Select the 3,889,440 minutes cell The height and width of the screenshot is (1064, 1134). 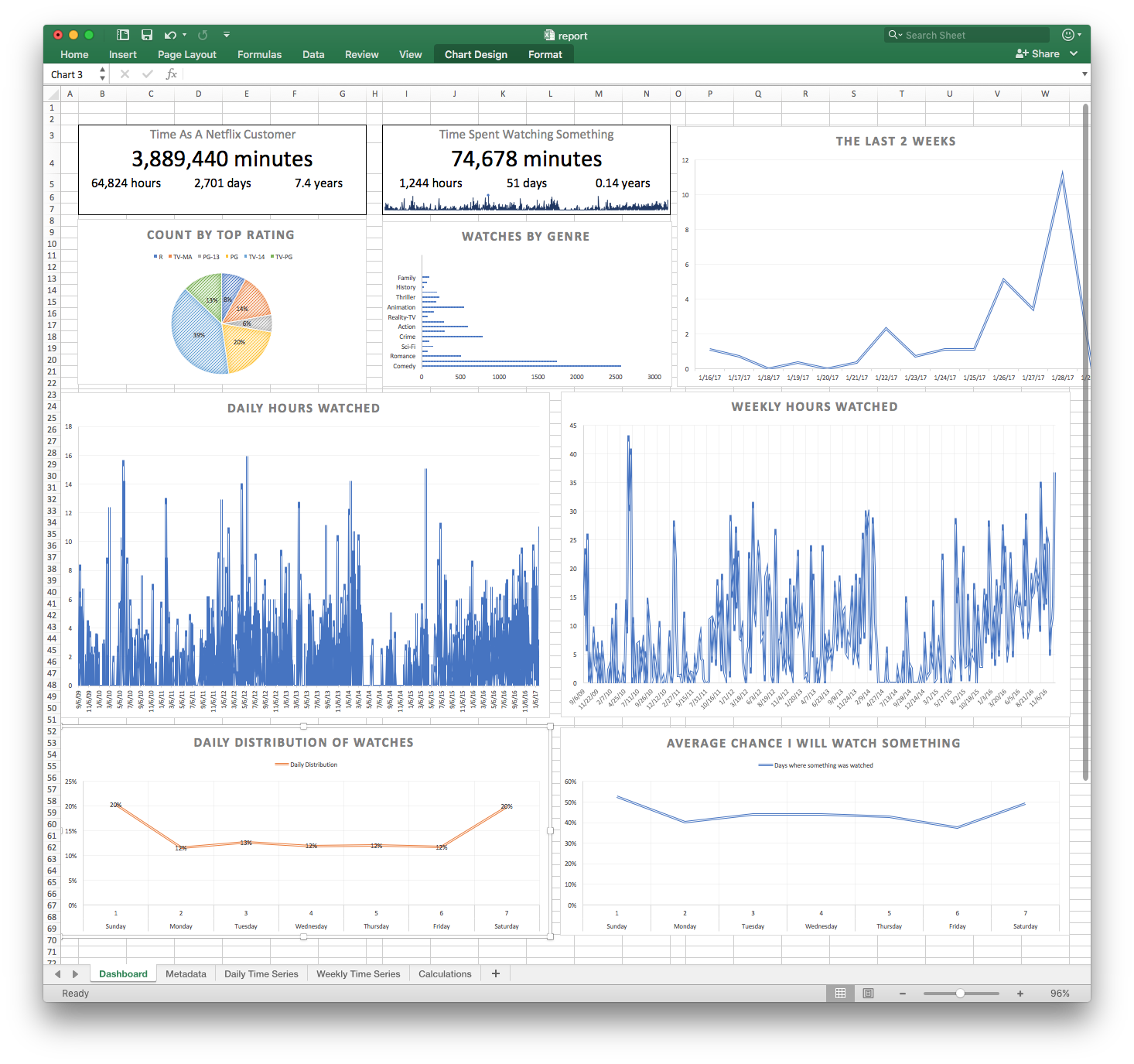pos(222,159)
